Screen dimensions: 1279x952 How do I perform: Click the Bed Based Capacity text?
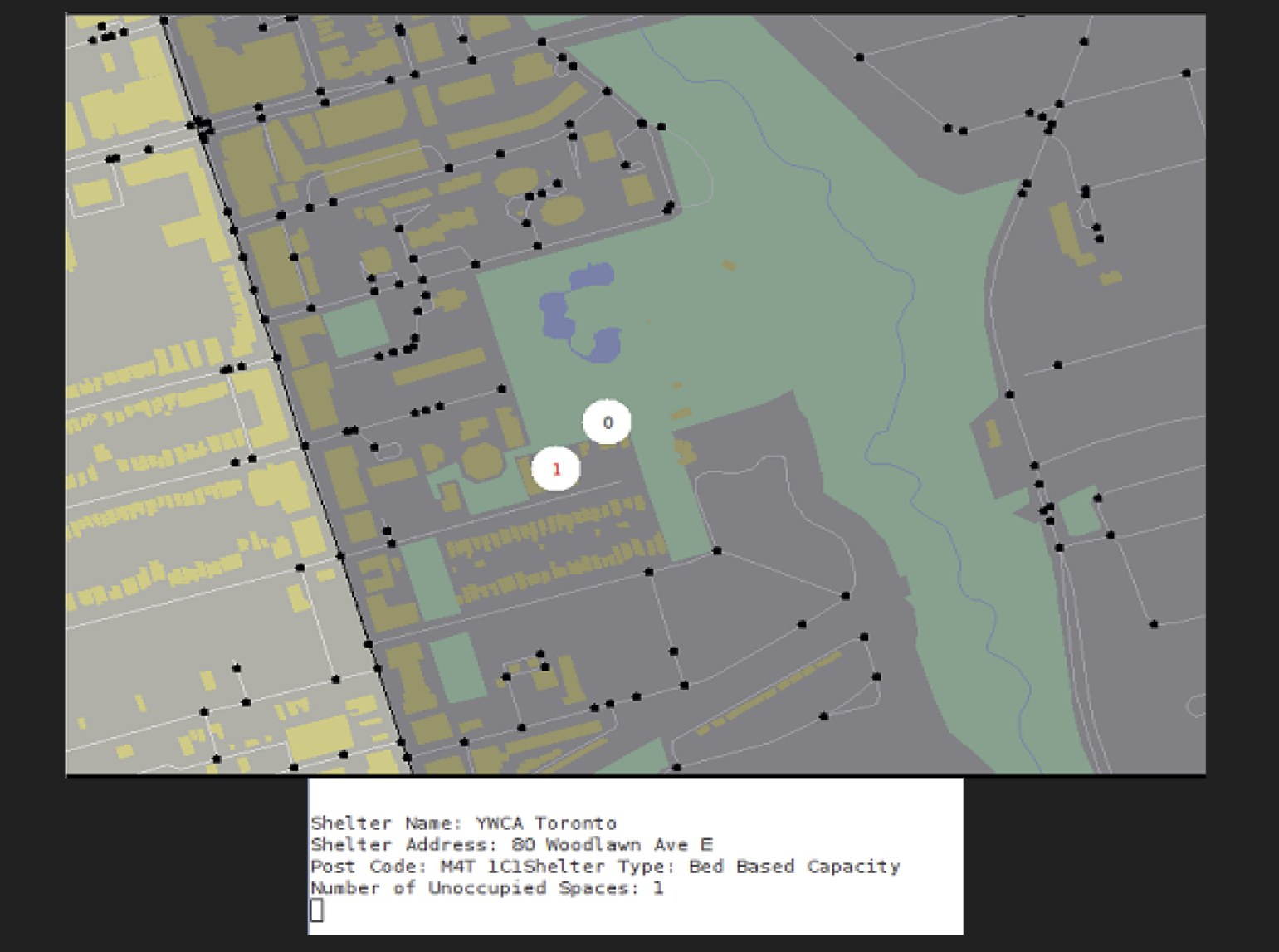pyautogui.click(x=794, y=867)
